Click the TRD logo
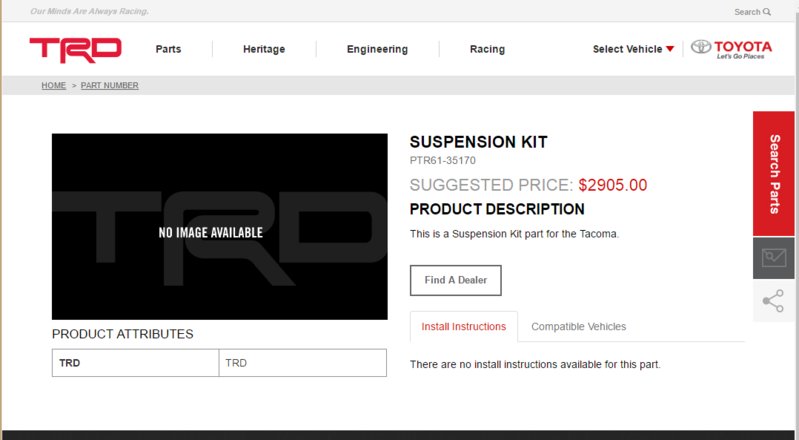 pos(75,49)
